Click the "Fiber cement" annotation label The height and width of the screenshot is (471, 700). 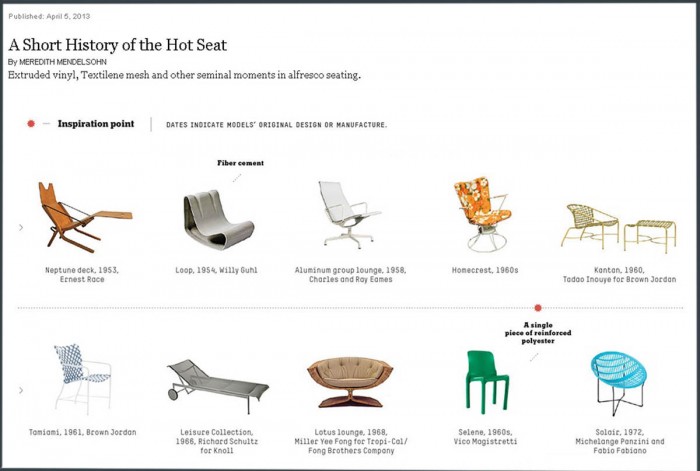240,162
